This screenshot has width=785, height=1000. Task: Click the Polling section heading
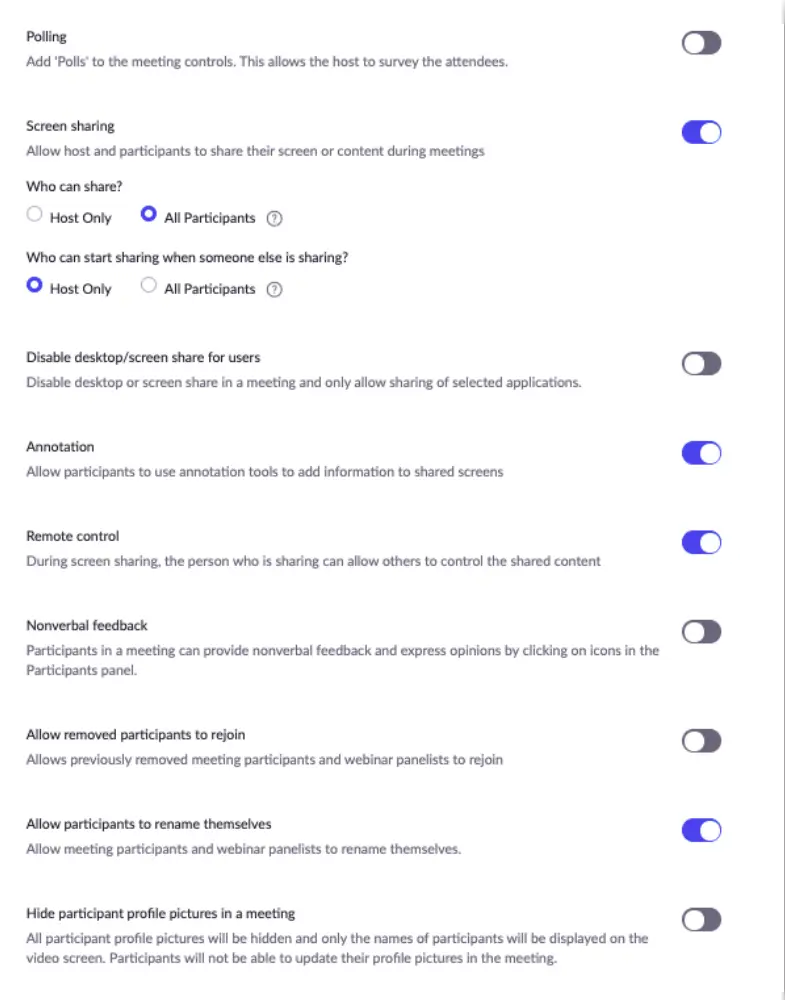[x=46, y=36]
